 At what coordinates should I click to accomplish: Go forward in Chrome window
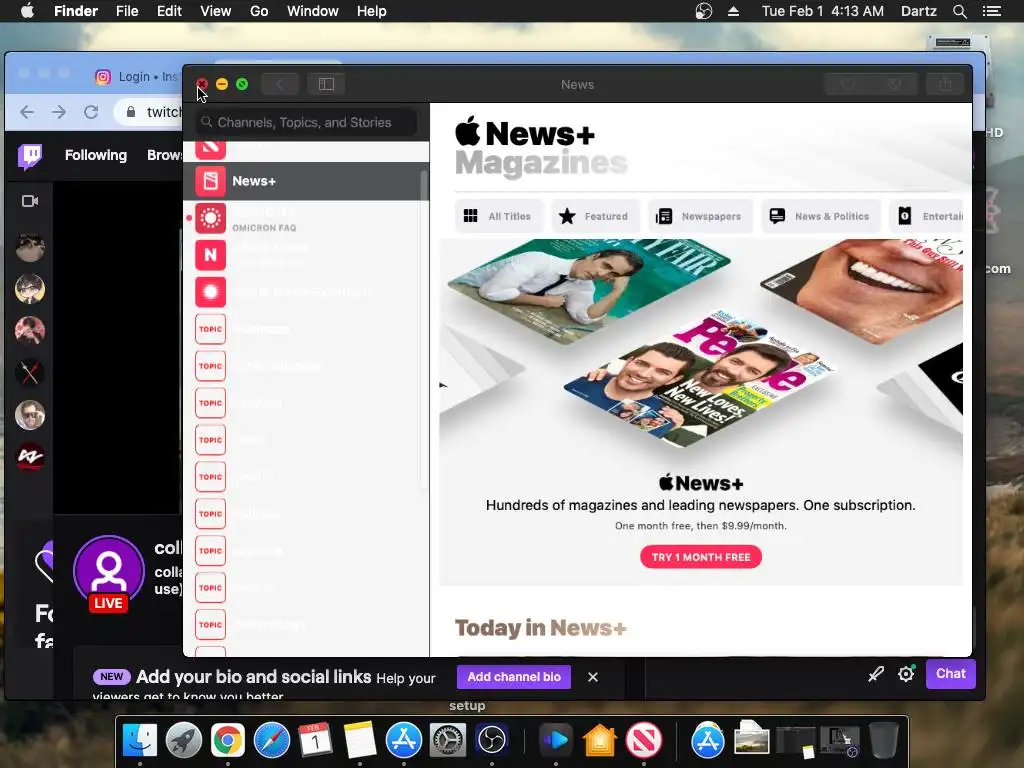click(59, 112)
